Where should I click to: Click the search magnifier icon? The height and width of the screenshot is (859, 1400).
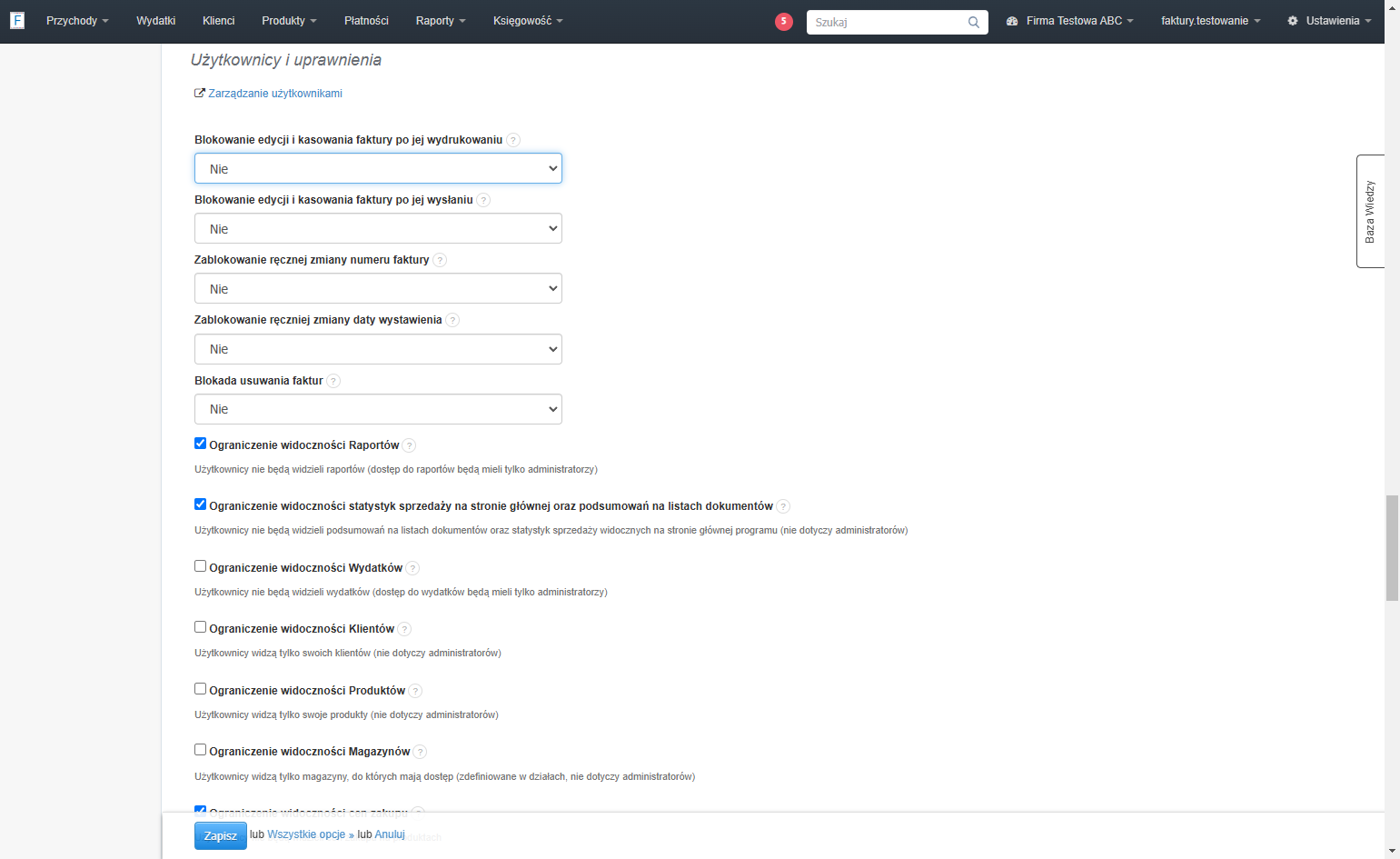tap(974, 22)
